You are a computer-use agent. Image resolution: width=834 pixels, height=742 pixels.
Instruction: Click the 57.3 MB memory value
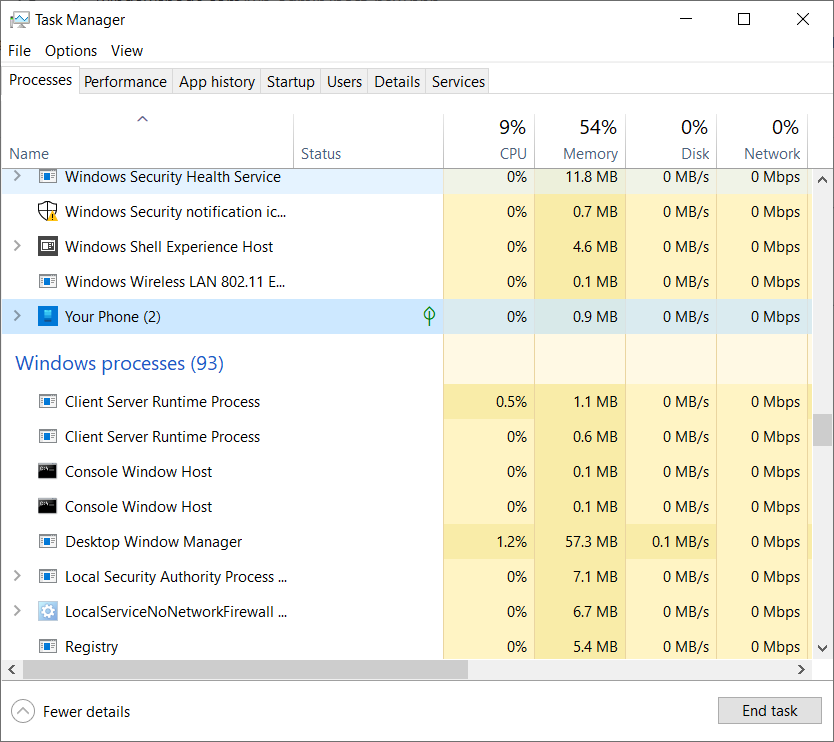[x=591, y=541]
